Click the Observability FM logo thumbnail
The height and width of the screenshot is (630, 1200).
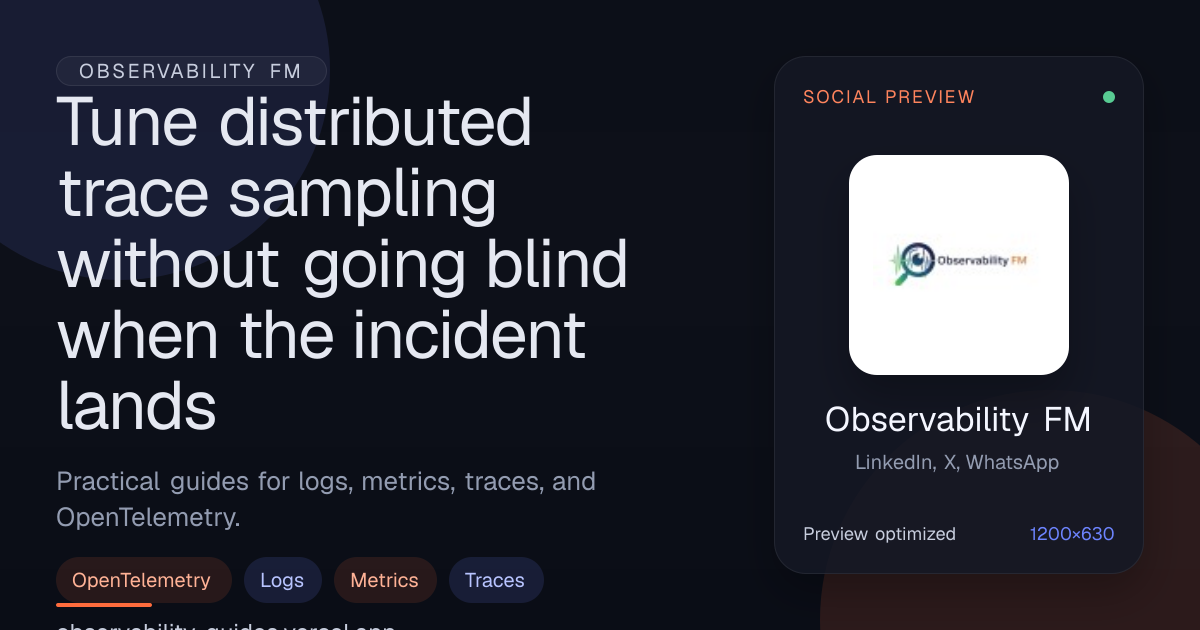point(959,265)
